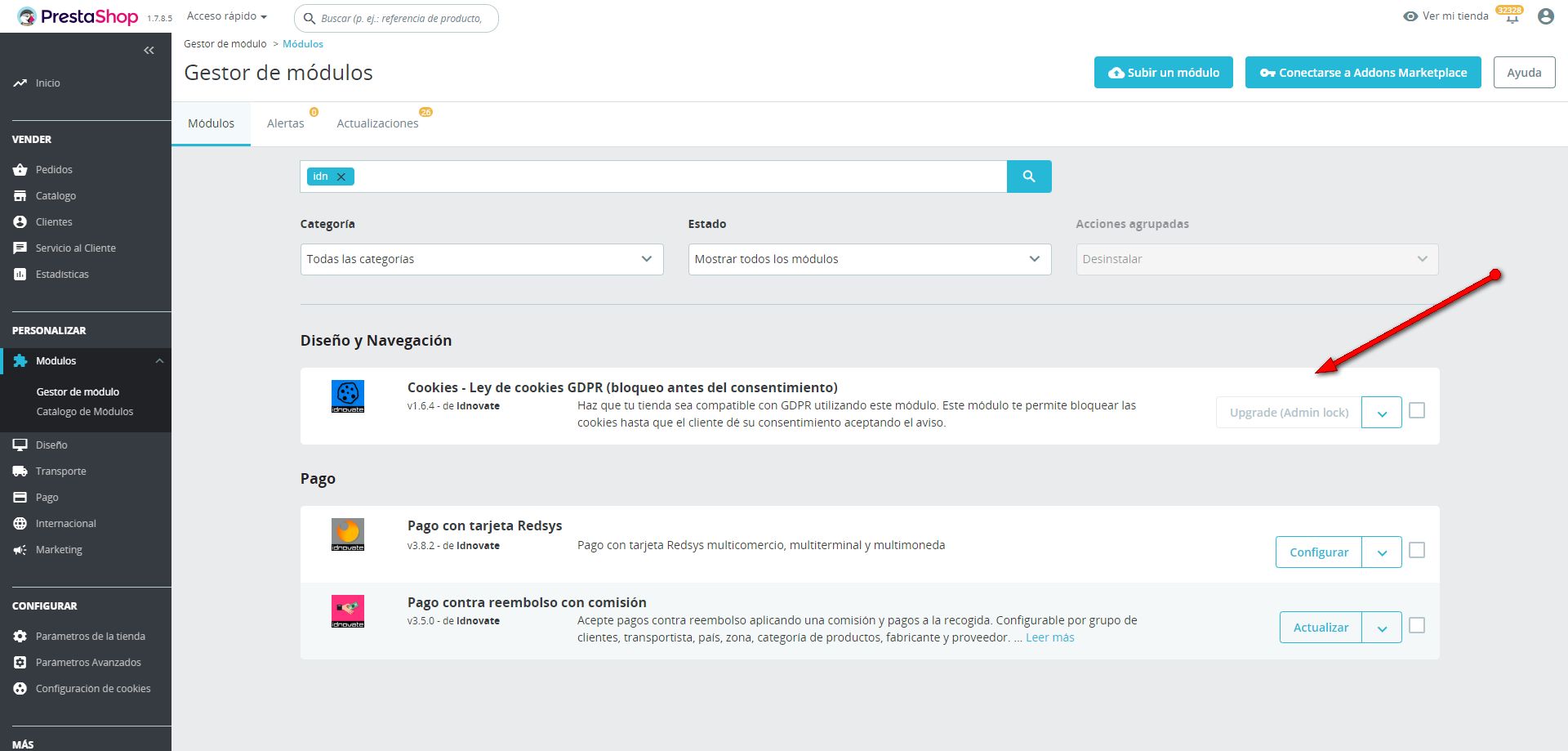Click the Gestor de modulo breadcrumb
1568x751 pixels.
225,44
